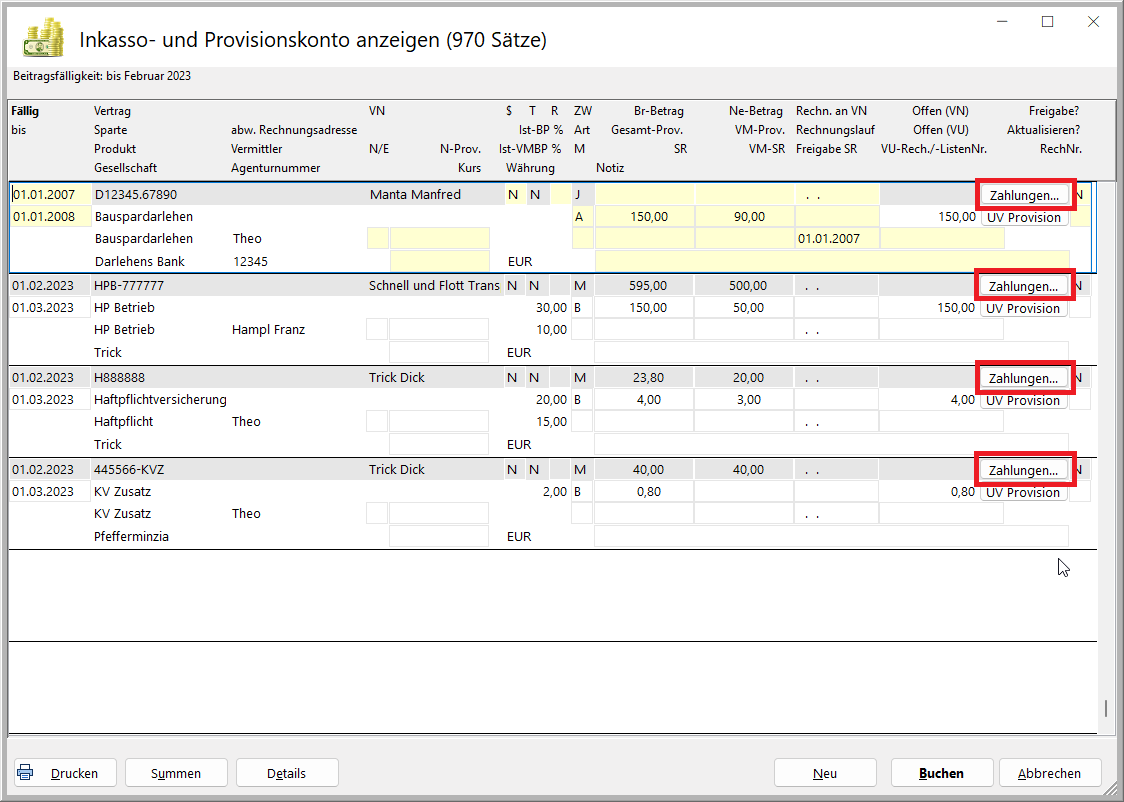Open Zahlungen for contract HPB-777777
The image size is (1124, 802).
[1023, 287]
